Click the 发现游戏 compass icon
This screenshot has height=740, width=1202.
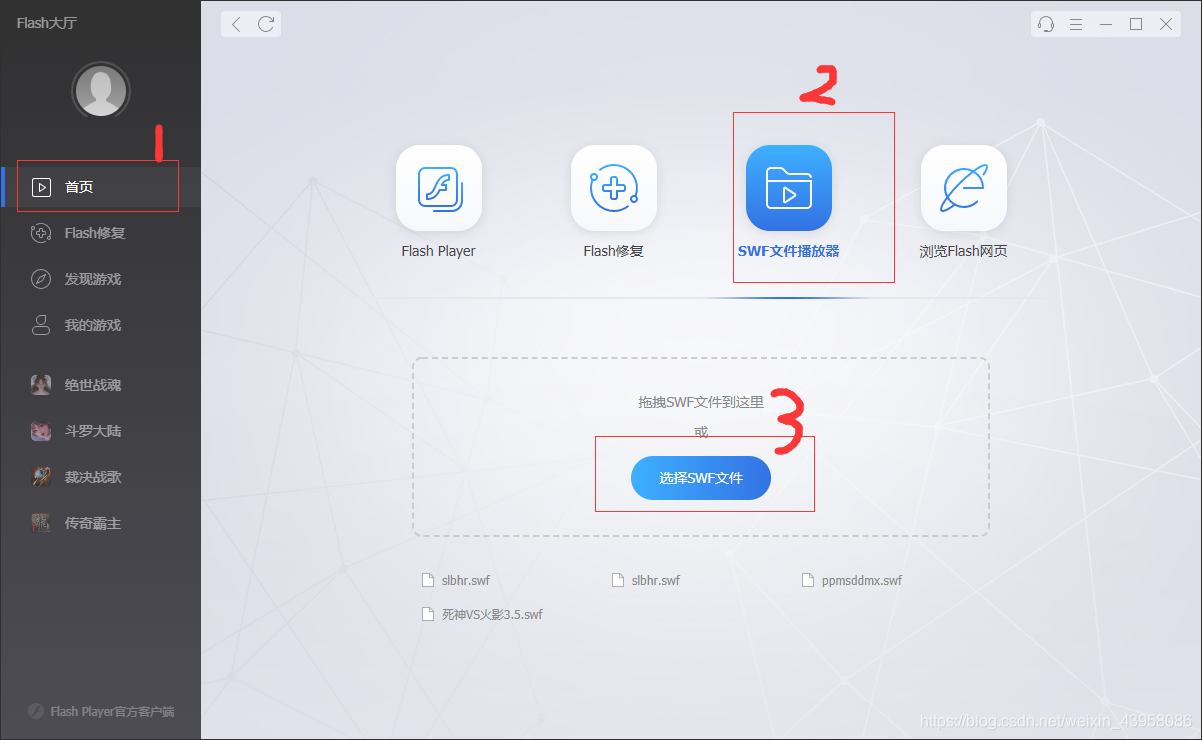(x=41, y=279)
